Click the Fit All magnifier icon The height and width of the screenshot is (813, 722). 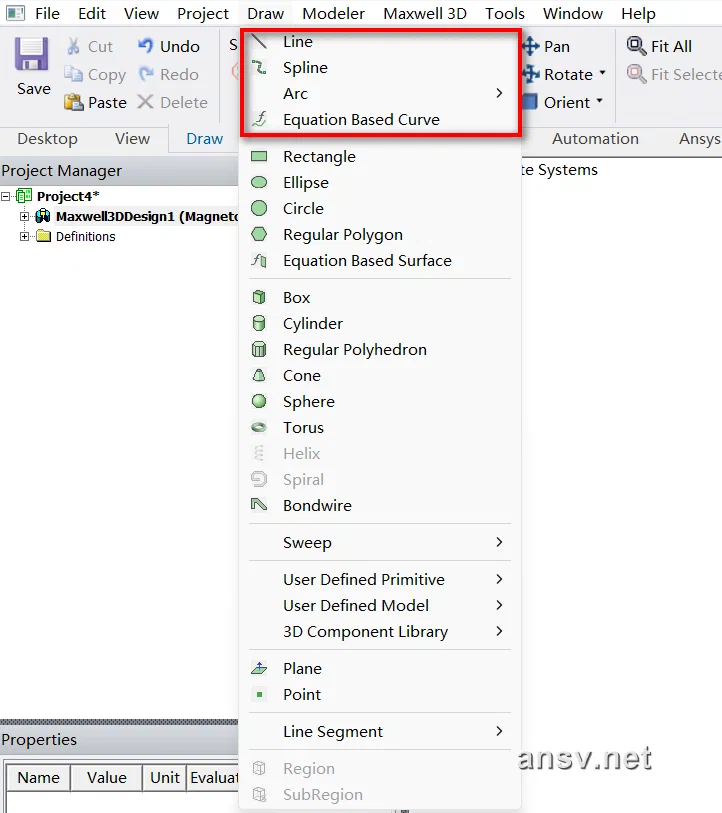point(636,46)
